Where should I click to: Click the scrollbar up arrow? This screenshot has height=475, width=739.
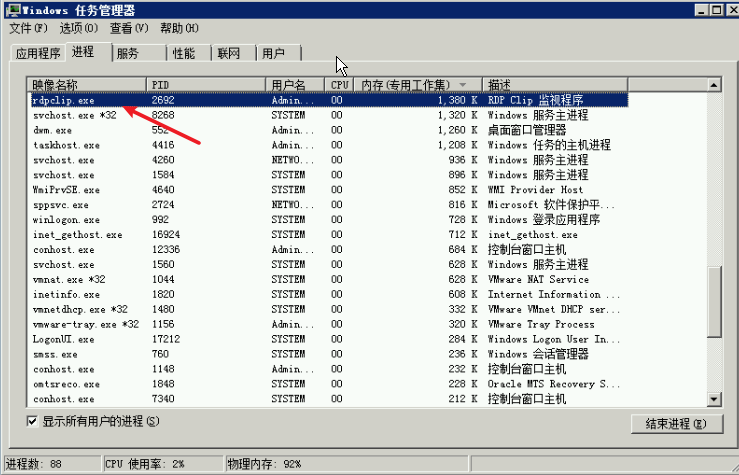tap(714, 85)
